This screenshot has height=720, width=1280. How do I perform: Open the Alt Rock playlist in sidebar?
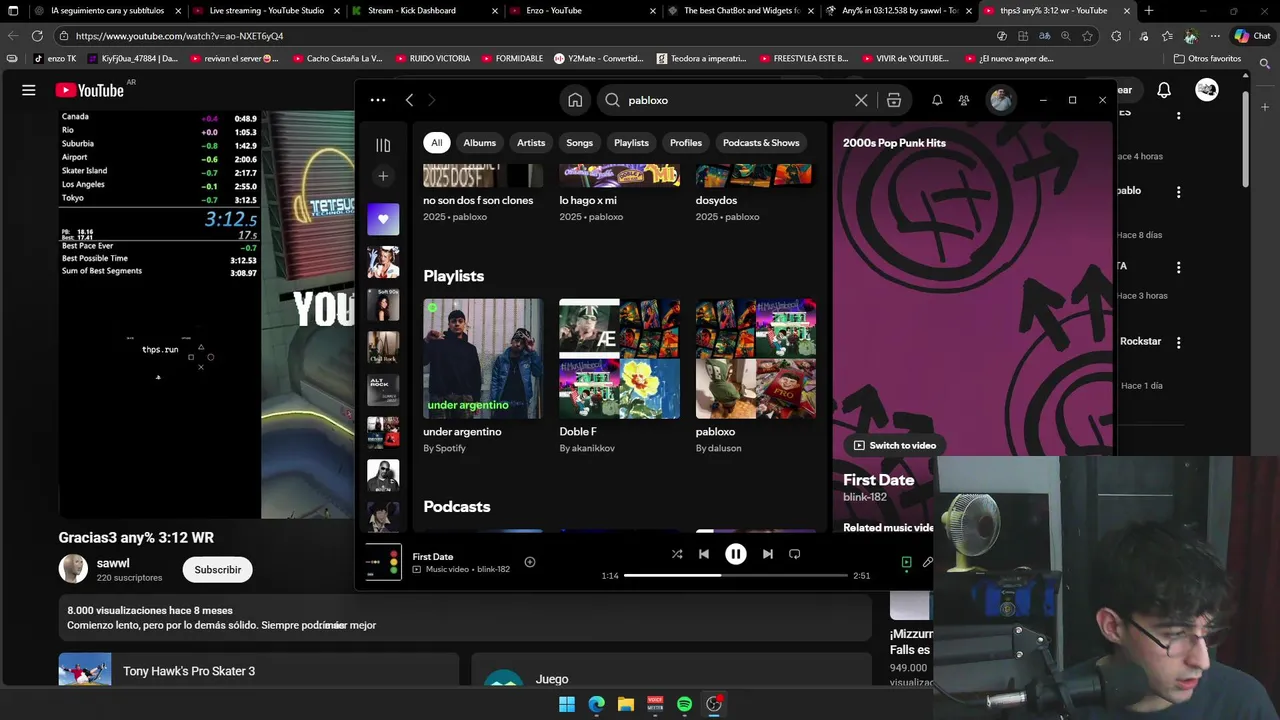383,390
